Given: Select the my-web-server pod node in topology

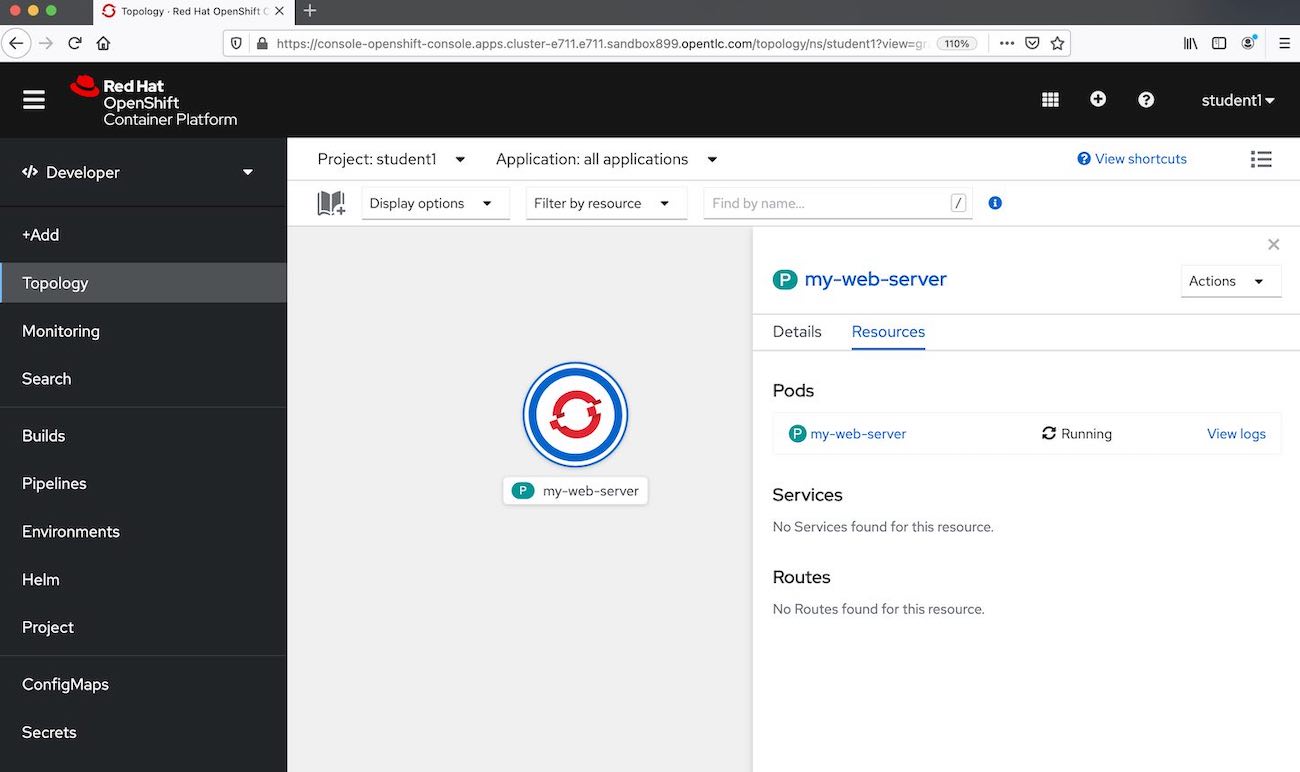Looking at the screenshot, I should click(x=575, y=415).
